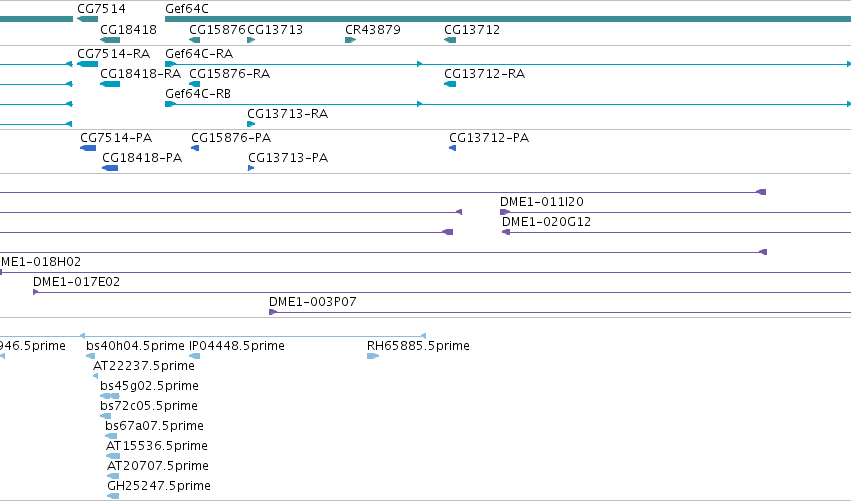Click the CG18418 teal gene glyph

(x=110, y=40)
